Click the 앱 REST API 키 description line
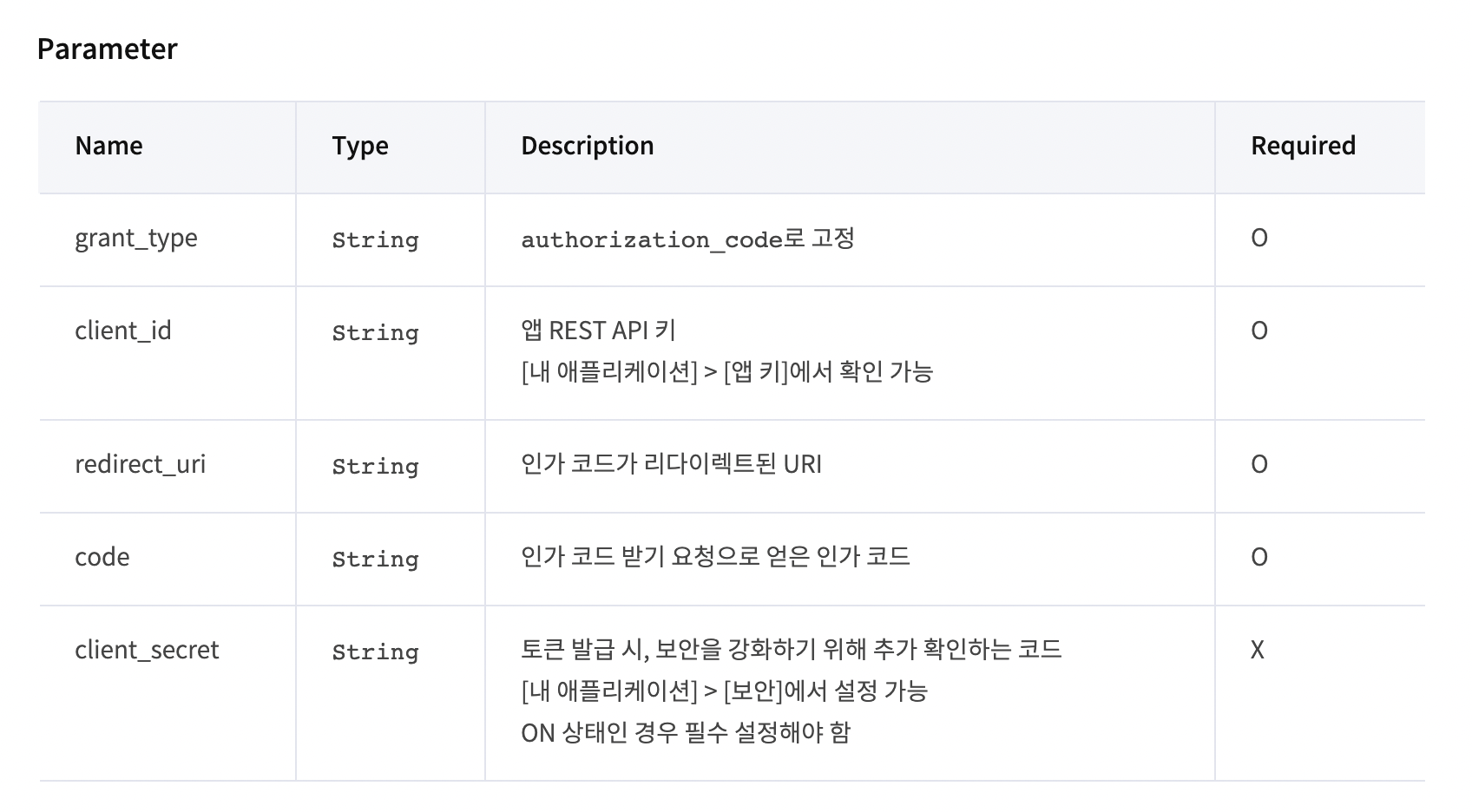 [x=598, y=331]
